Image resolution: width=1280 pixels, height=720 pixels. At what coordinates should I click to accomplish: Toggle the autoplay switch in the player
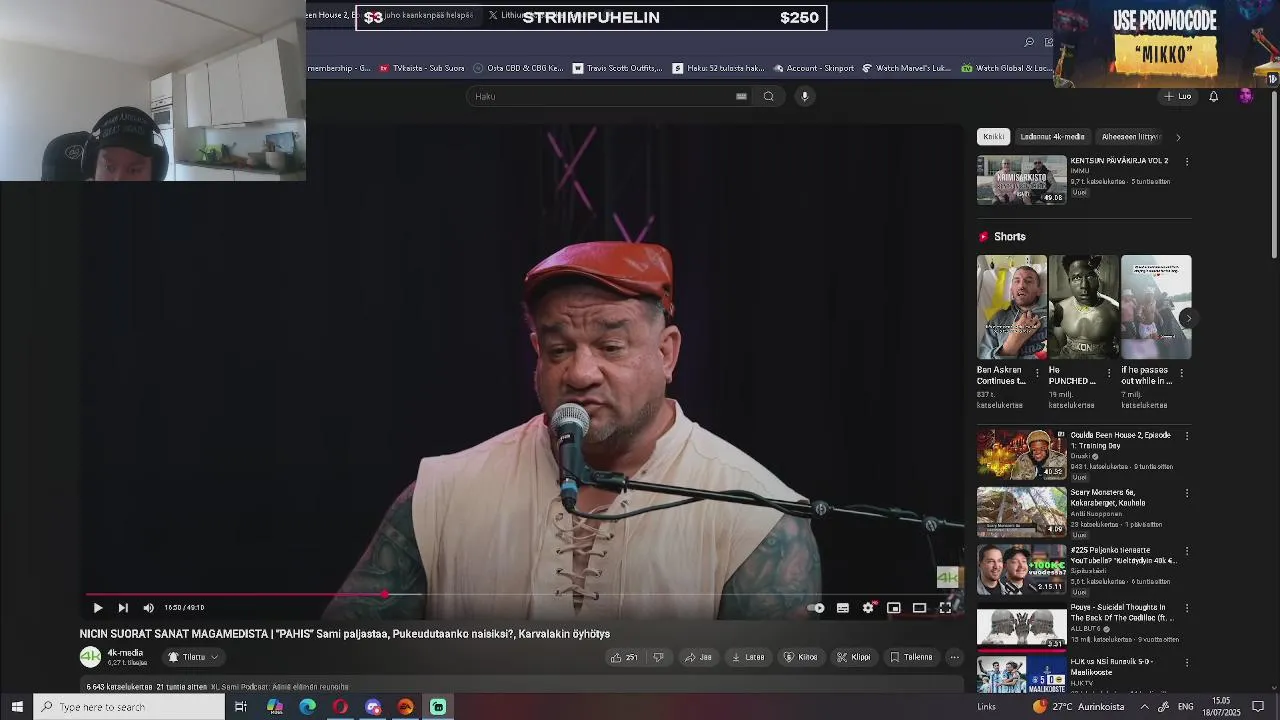pyautogui.click(x=816, y=608)
